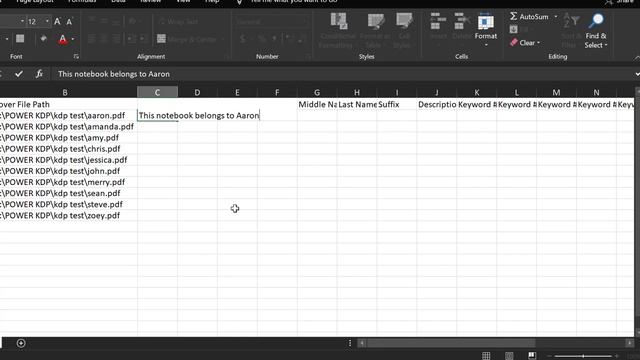
Task: Expand the formula bar chevron
Action: 637,74
